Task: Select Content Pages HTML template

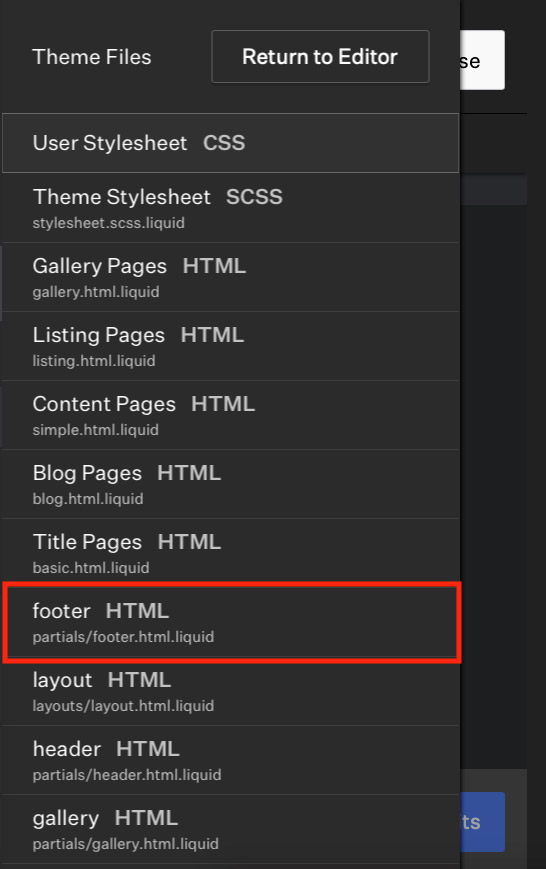Action: pyautogui.click(x=231, y=415)
